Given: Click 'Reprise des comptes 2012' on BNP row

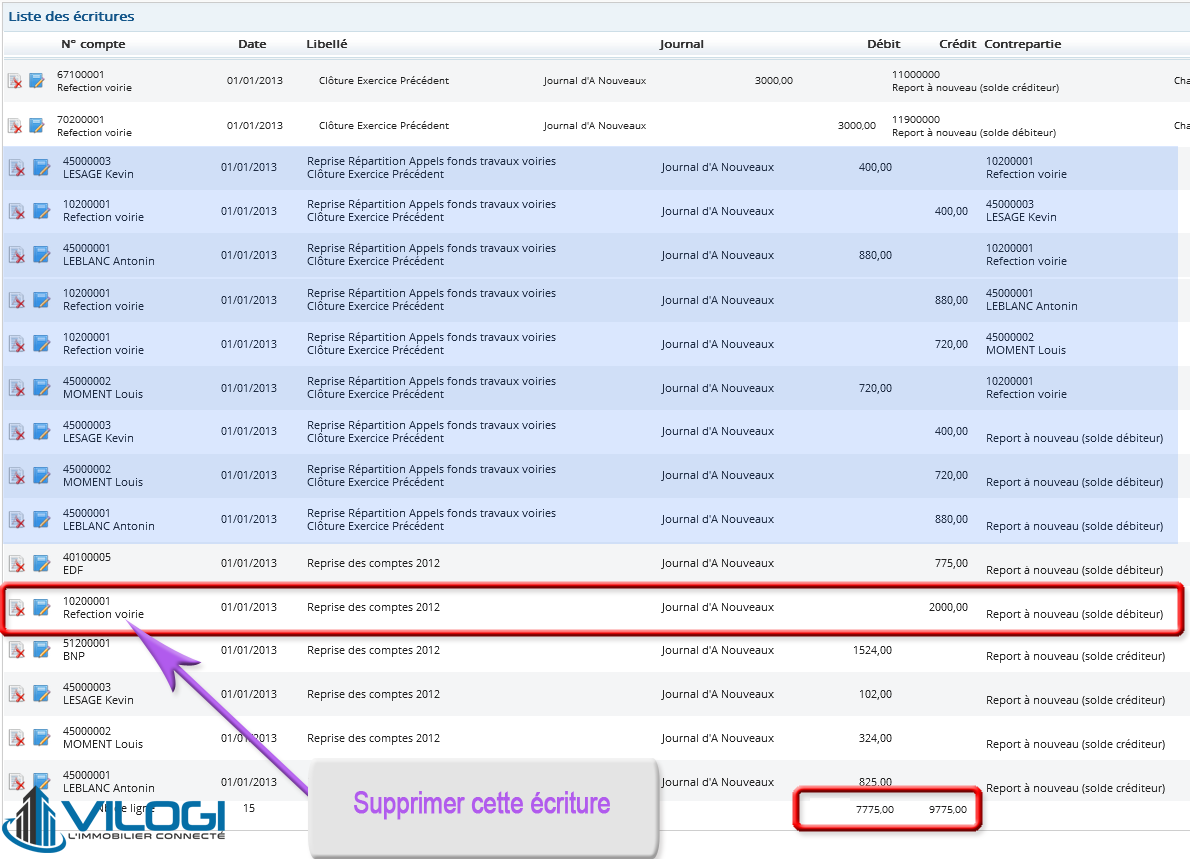Looking at the screenshot, I should pyautogui.click(x=373, y=650).
